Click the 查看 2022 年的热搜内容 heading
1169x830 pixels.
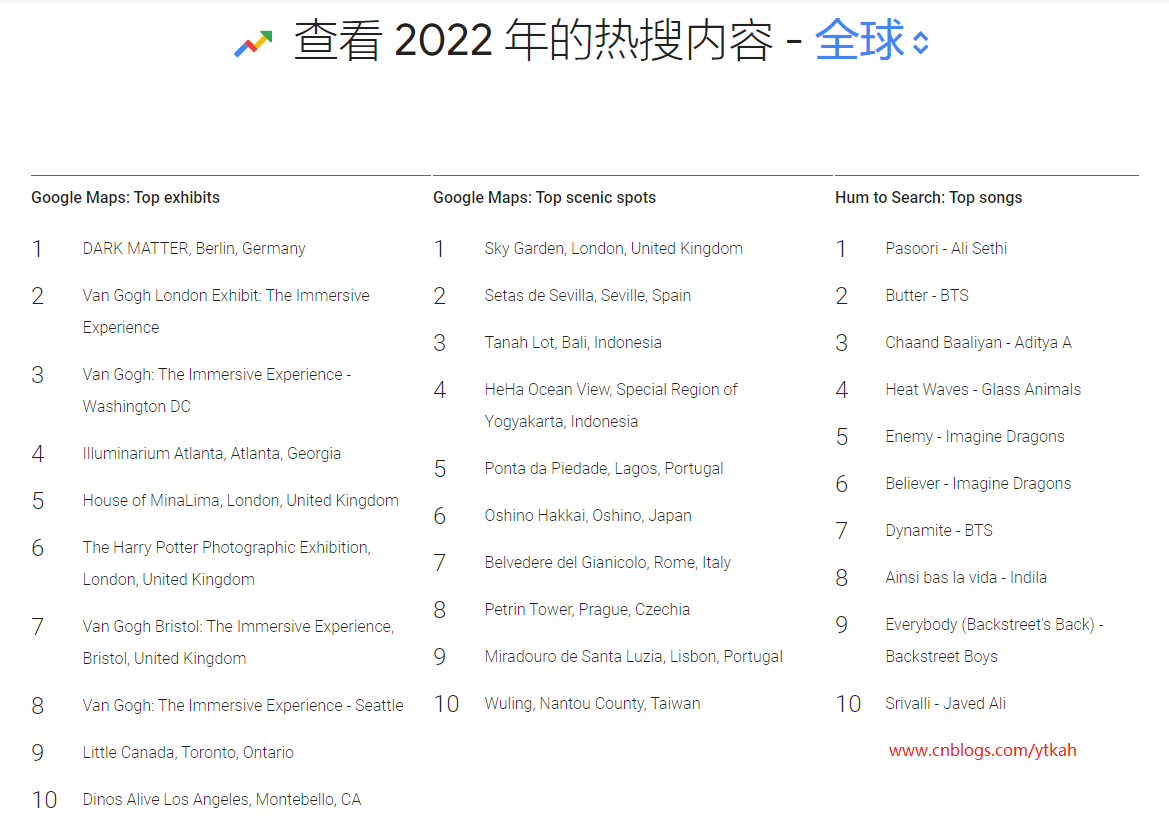coord(534,40)
